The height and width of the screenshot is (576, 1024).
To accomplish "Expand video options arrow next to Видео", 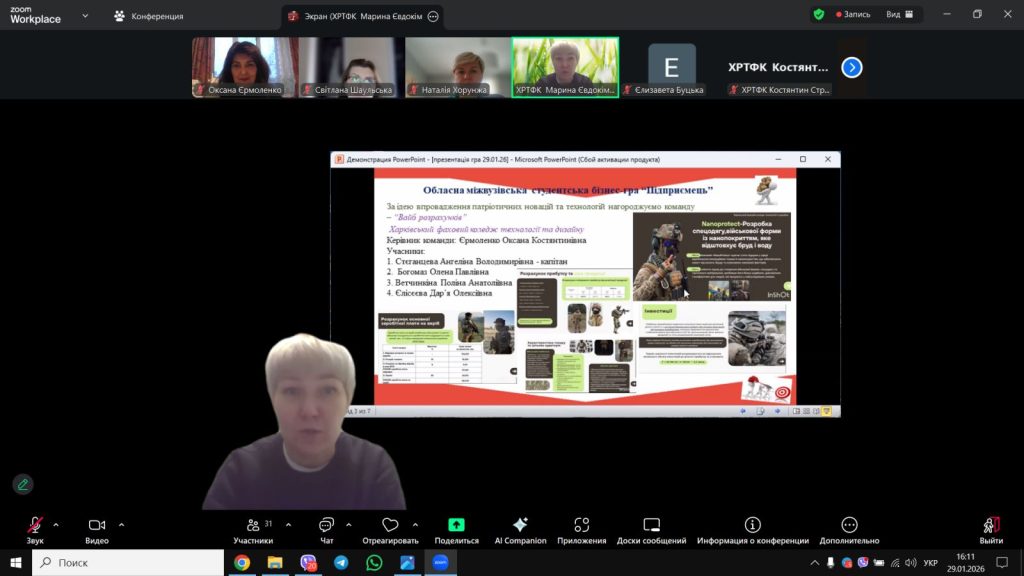I will point(122,524).
